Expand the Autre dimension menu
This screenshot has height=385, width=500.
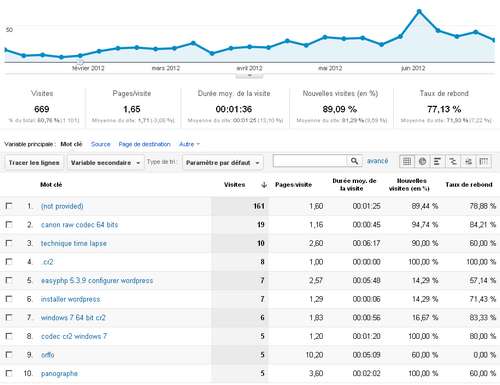[x=189, y=144]
